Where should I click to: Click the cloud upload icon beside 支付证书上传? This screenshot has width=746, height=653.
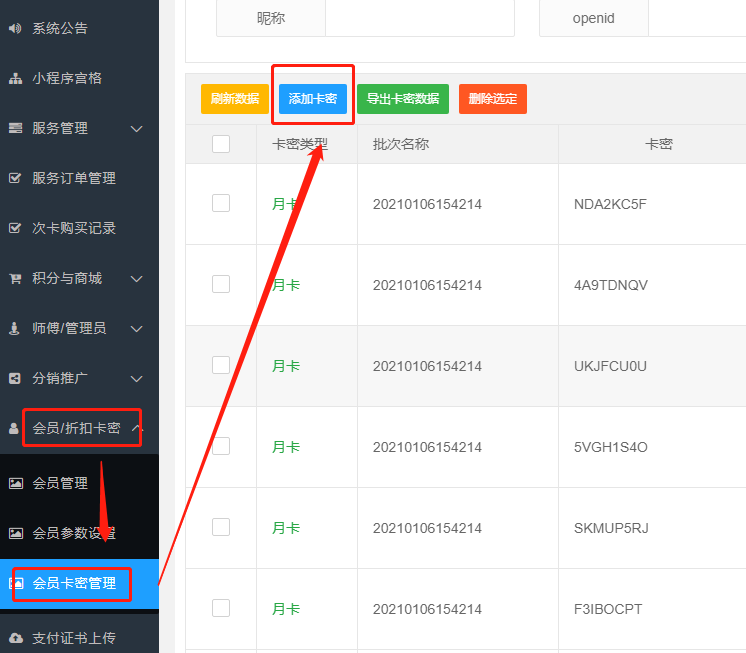pyautogui.click(x=16, y=638)
